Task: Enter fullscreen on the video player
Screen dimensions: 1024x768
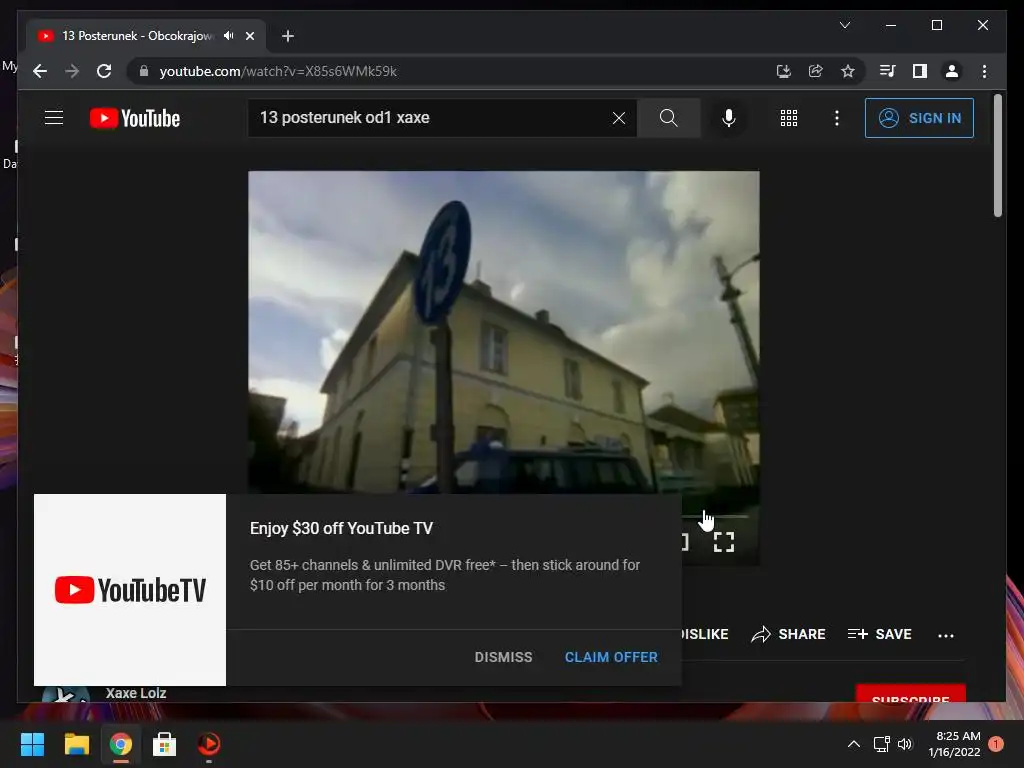Action: click(724, 541)
